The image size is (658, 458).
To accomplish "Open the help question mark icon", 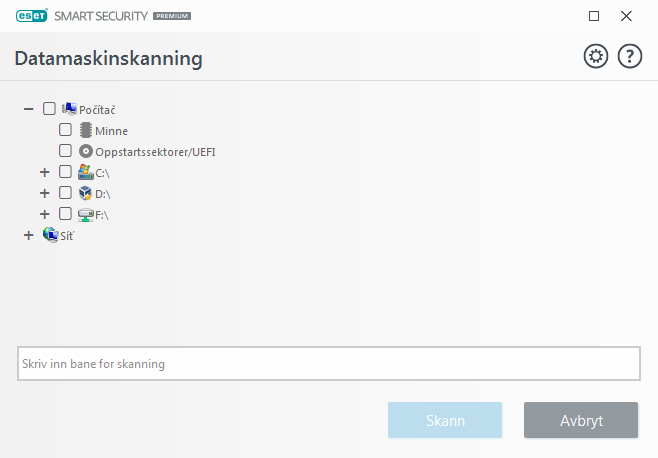I will point(630,57).
